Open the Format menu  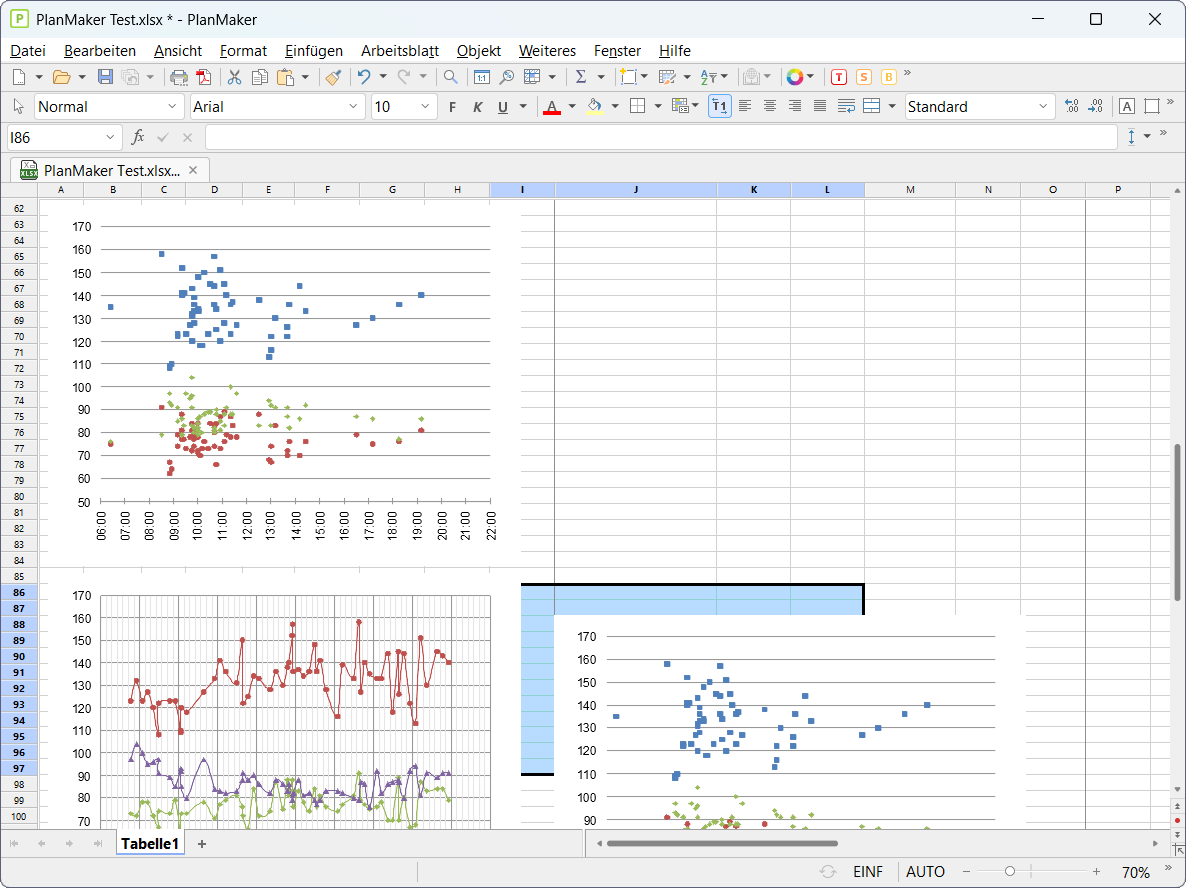[x=244, y=51]
